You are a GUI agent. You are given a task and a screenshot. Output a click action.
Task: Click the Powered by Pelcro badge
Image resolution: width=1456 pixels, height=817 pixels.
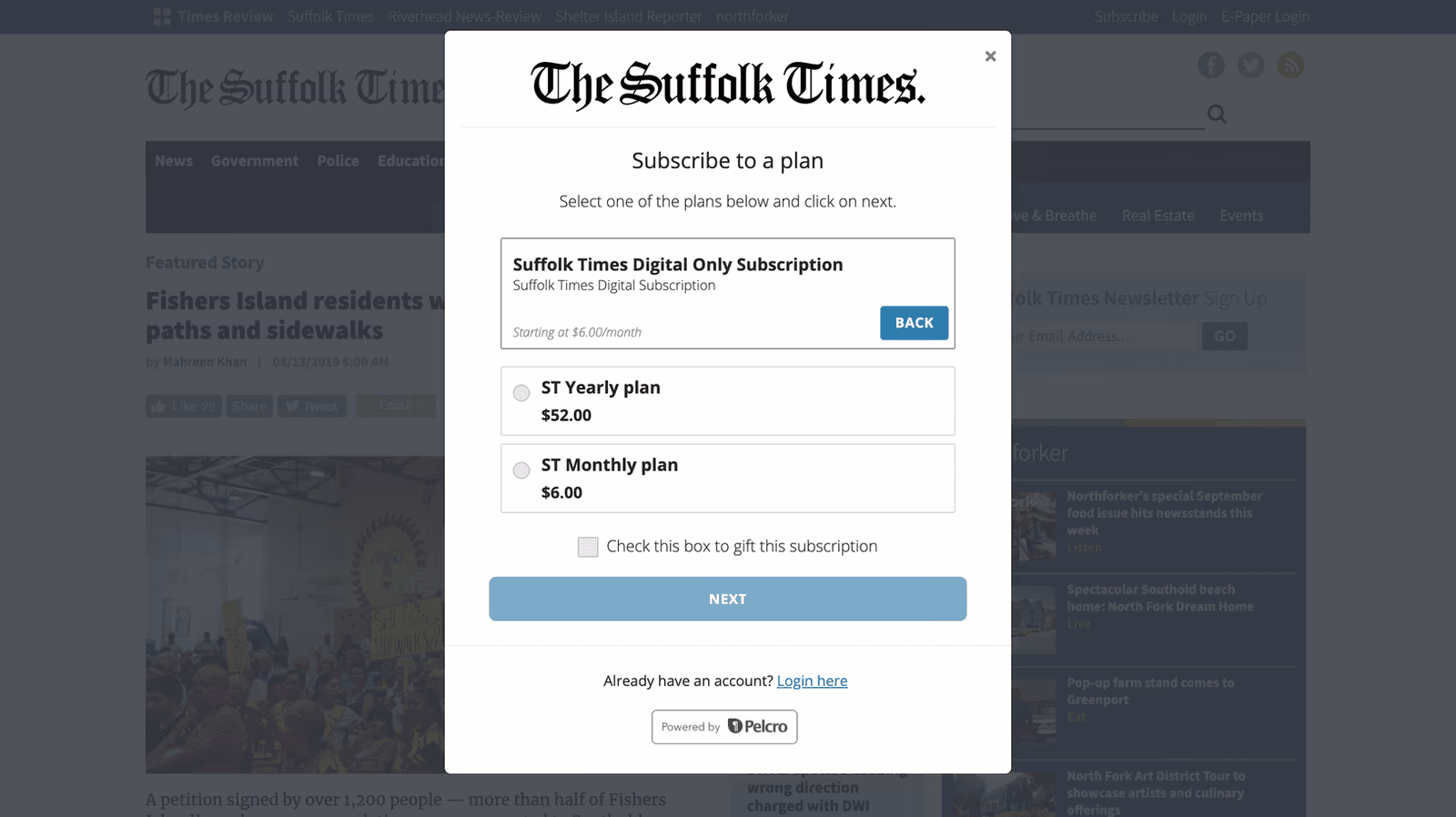point(724,727)
